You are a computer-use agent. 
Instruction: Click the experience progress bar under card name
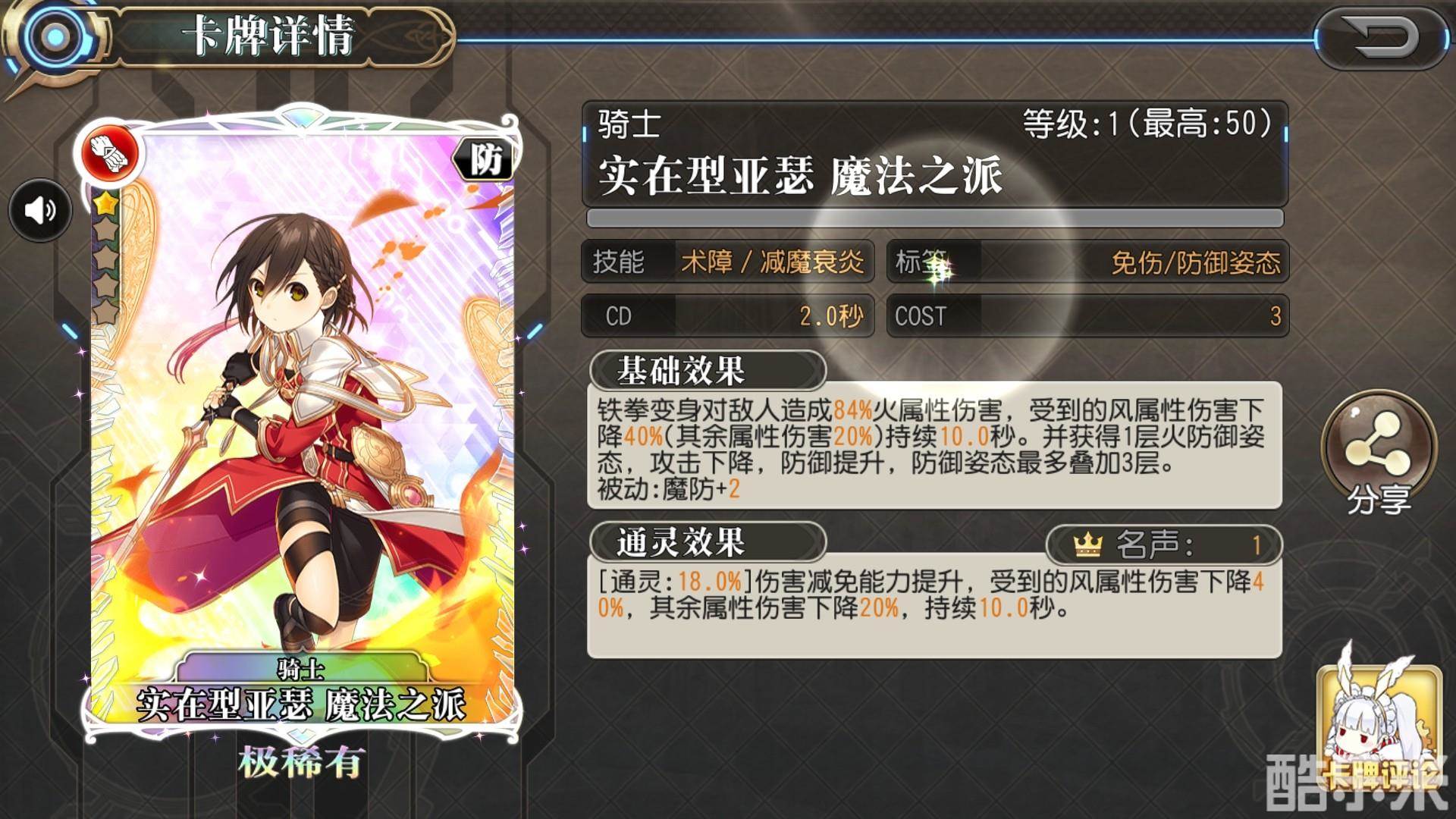(x=935, y=218)
